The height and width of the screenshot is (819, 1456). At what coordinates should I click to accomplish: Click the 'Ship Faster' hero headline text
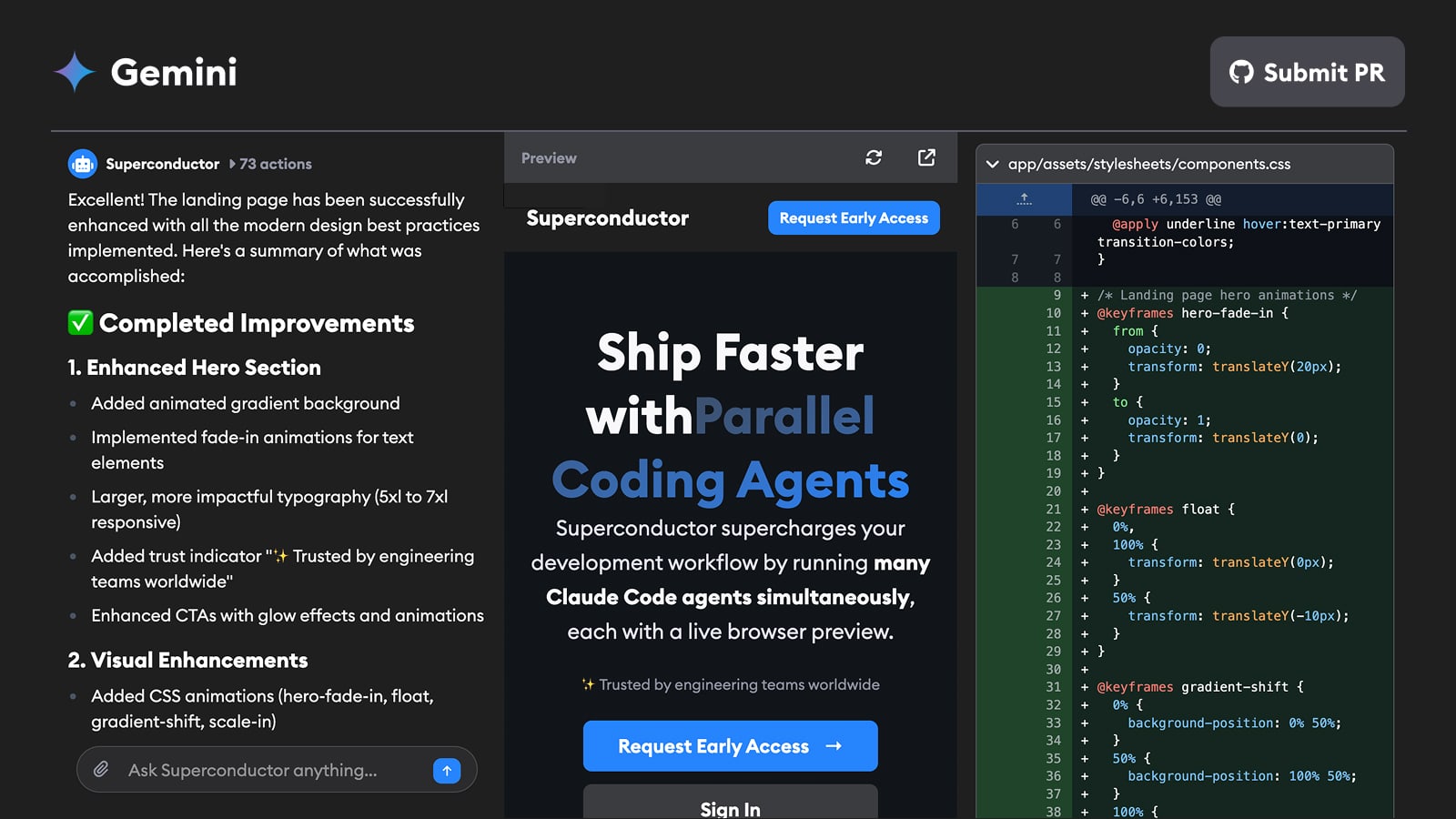tap(730, 352)
